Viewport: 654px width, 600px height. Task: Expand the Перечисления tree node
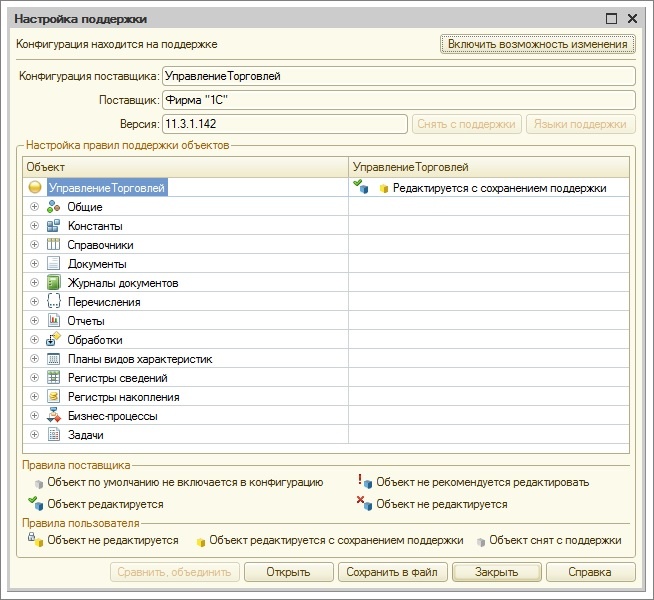[35, 301]
